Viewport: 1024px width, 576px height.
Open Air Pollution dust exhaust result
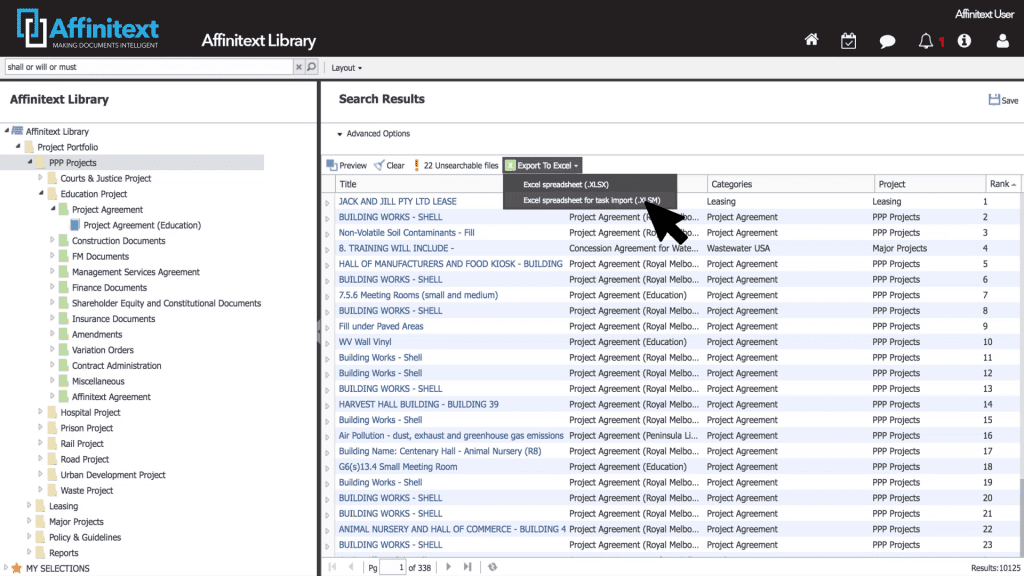coord(451,436)
